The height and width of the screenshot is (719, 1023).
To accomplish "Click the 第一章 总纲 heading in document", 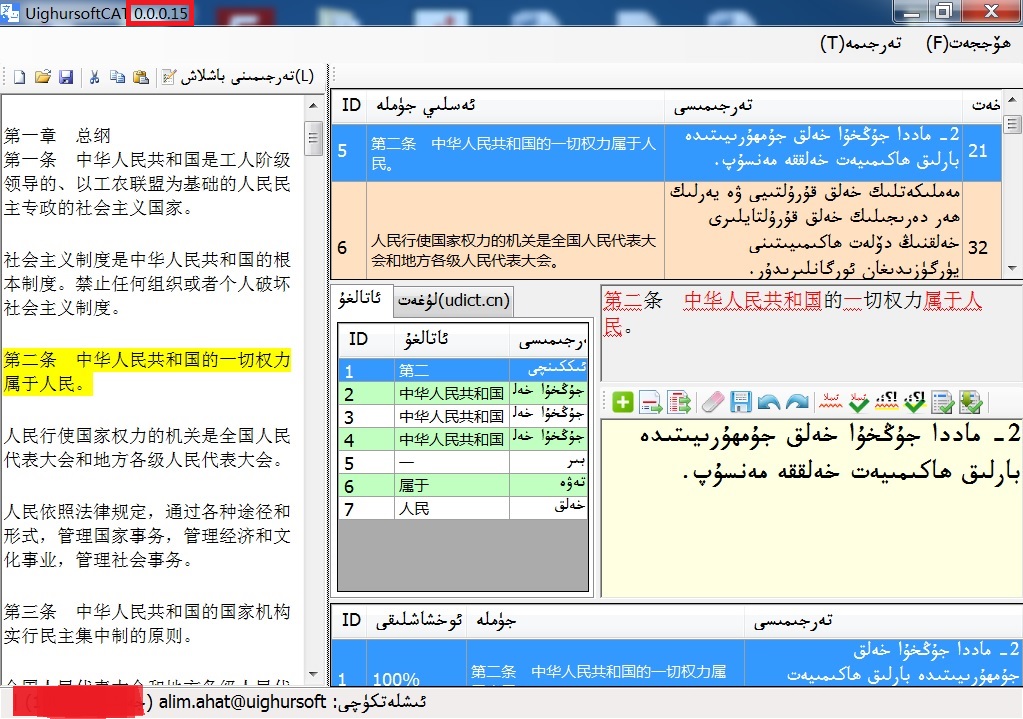I will [x=57, y=136].
